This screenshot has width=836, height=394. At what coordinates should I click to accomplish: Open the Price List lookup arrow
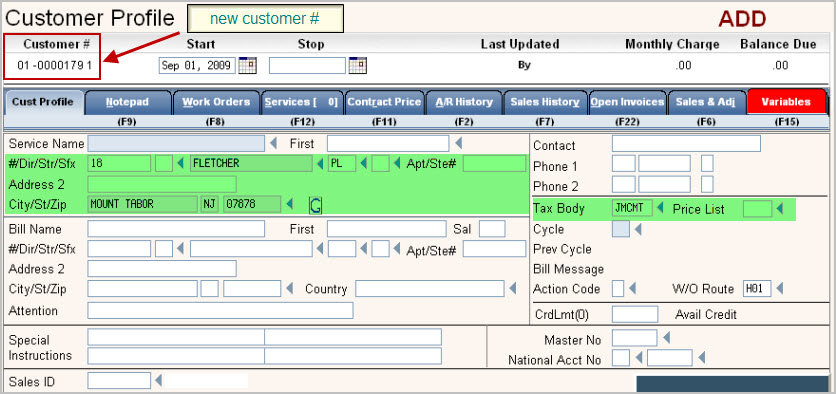pos(779,208)
